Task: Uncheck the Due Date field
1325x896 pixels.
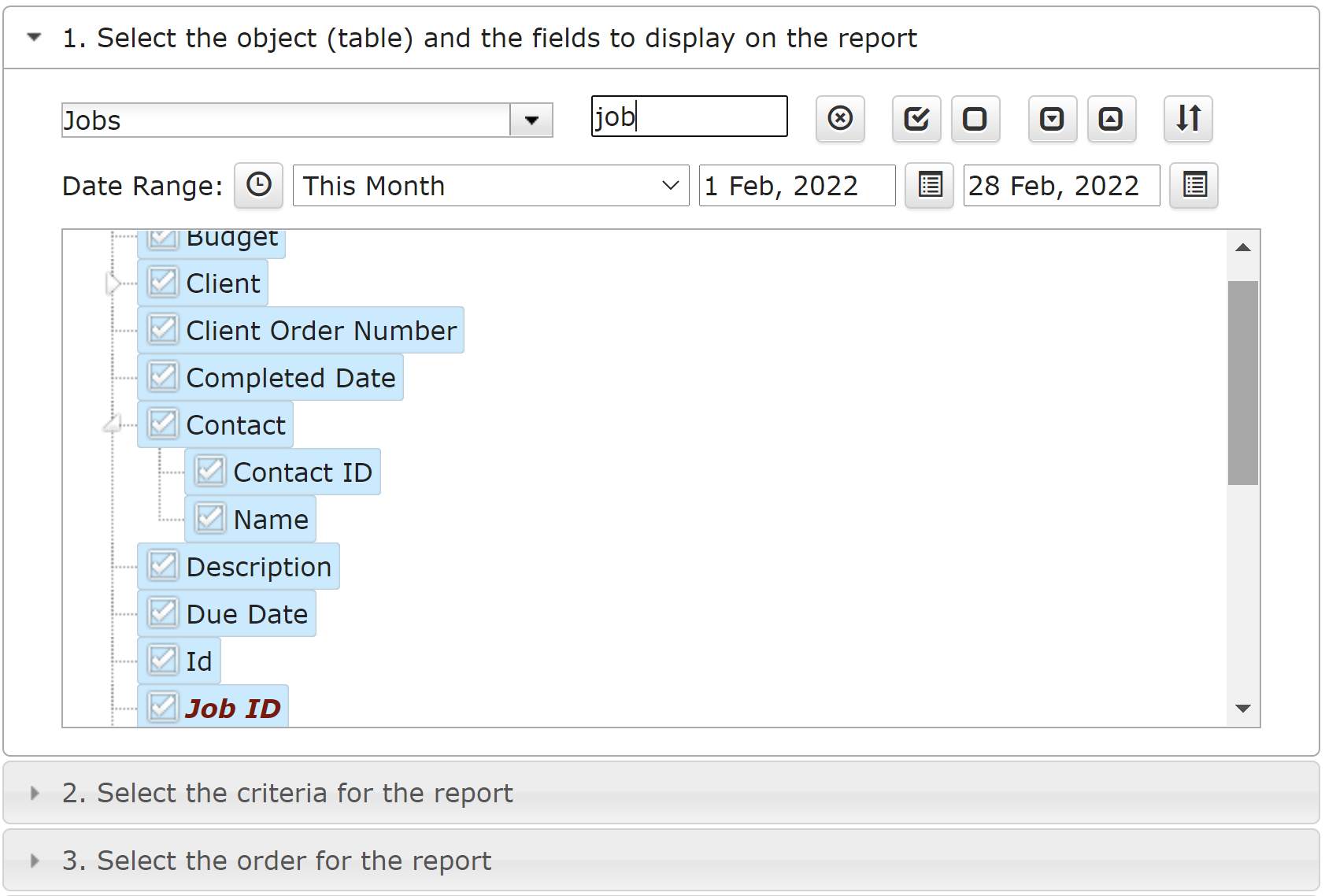Action: point(163,613)
